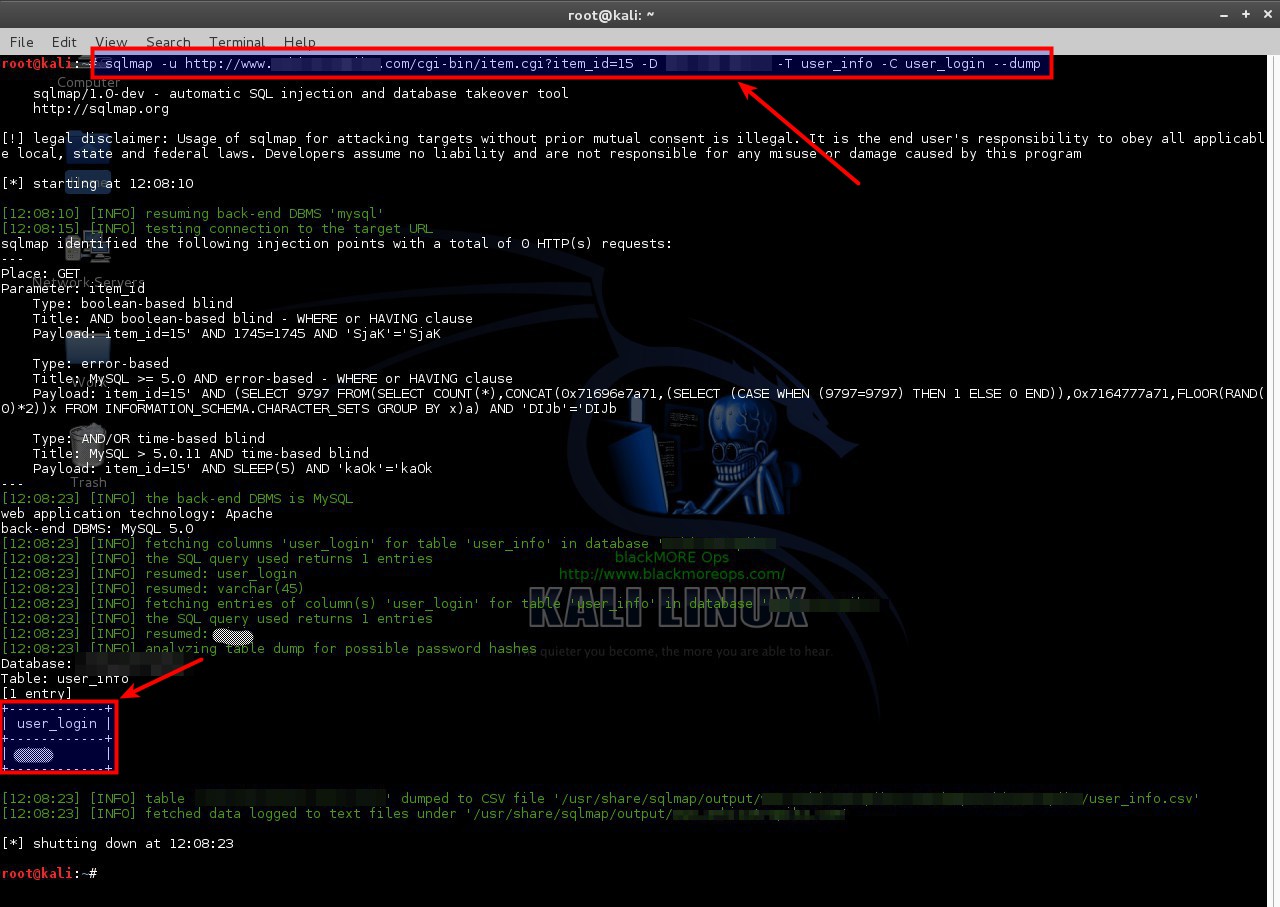Open the Terminal menu
This screenshot has height=907, width=1280.
(x=237, y=42)
